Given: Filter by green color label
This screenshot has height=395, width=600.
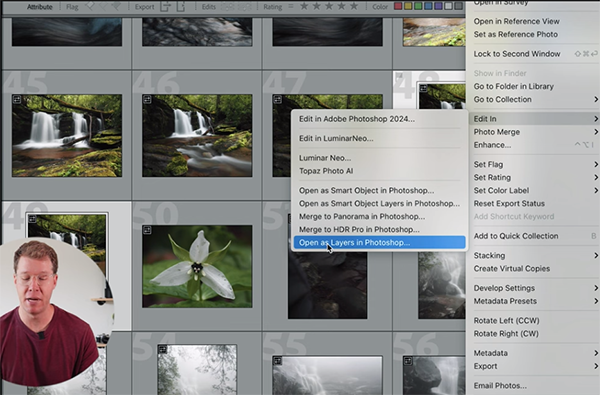Looking at the screenshot, I should pos(418,7).
